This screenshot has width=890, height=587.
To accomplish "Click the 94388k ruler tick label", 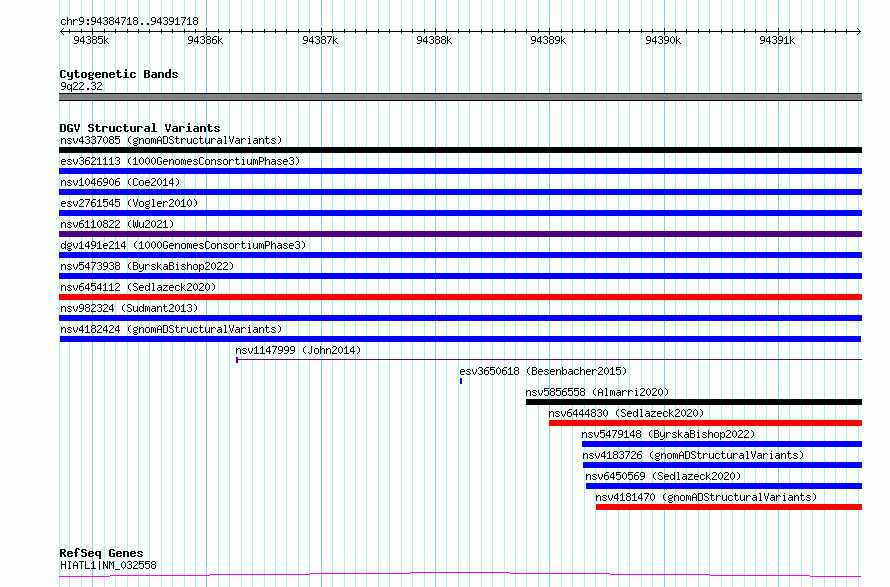I will pyautogui.click(x=434, y=41).
